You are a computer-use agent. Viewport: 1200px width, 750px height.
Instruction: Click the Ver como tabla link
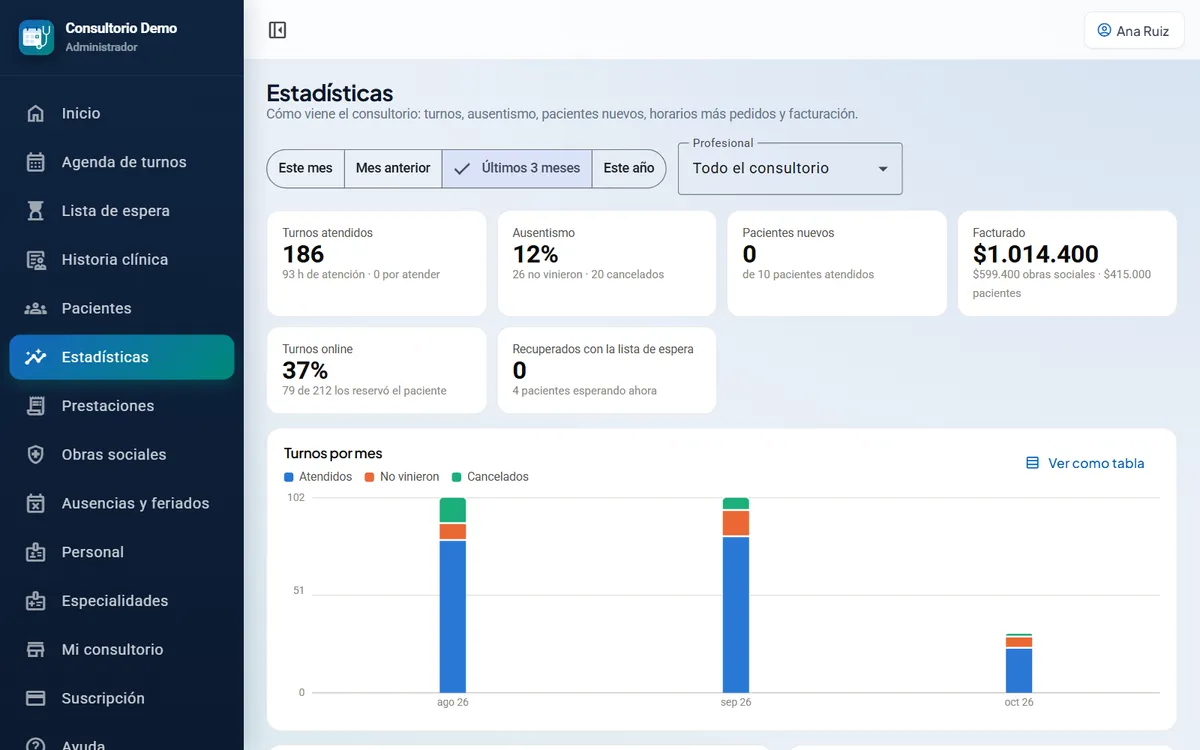(x=1085, y=463)
